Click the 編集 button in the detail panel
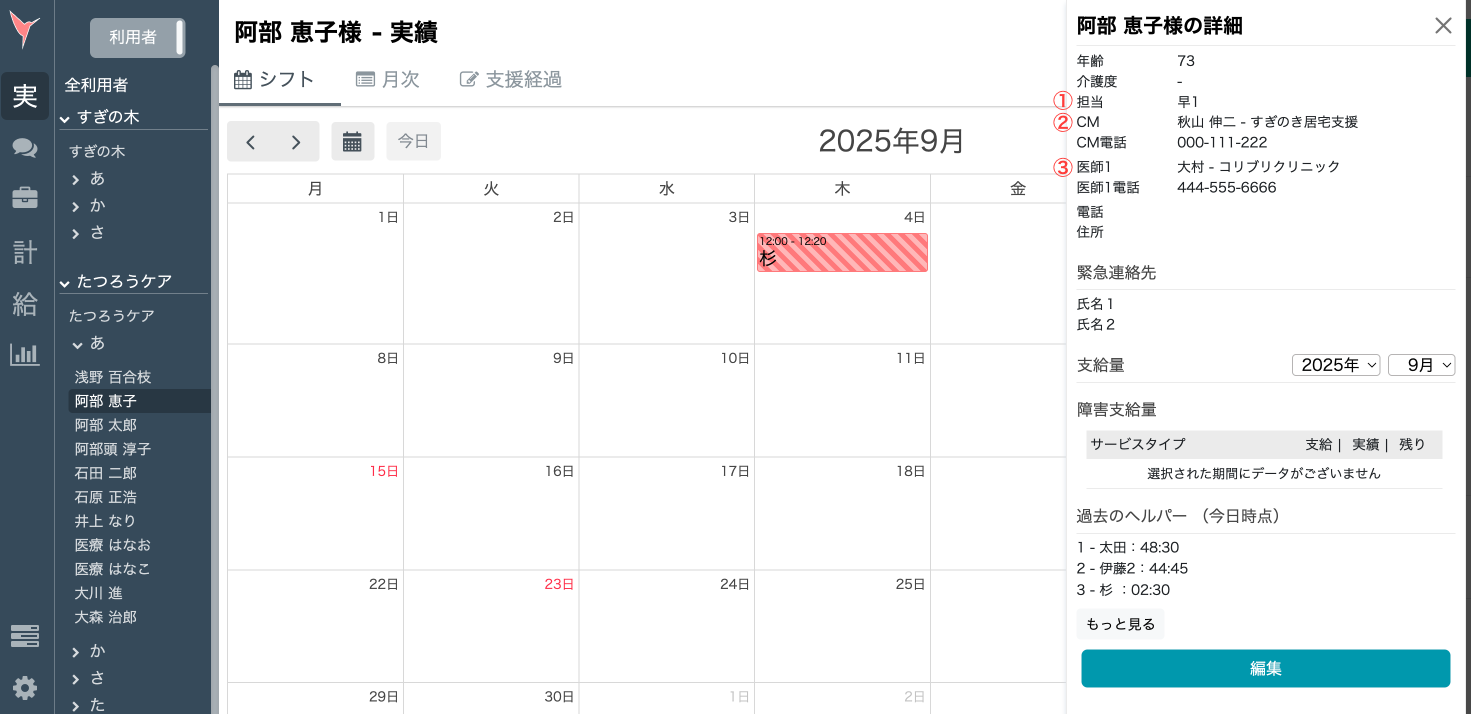Viewport: 1471px width, 714px height. coord(1265,668)
